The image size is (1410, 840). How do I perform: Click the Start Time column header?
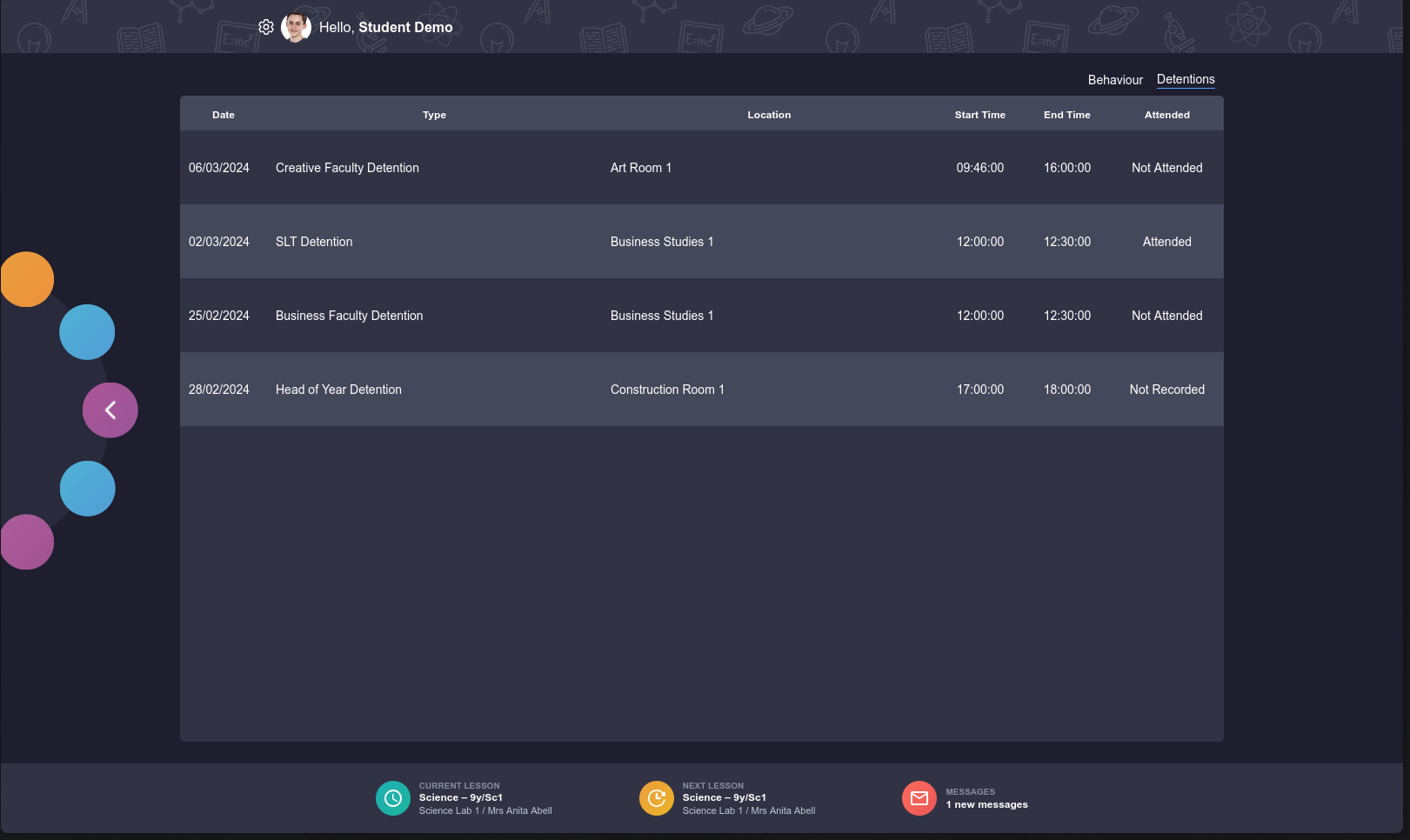[x=979, y=115]
